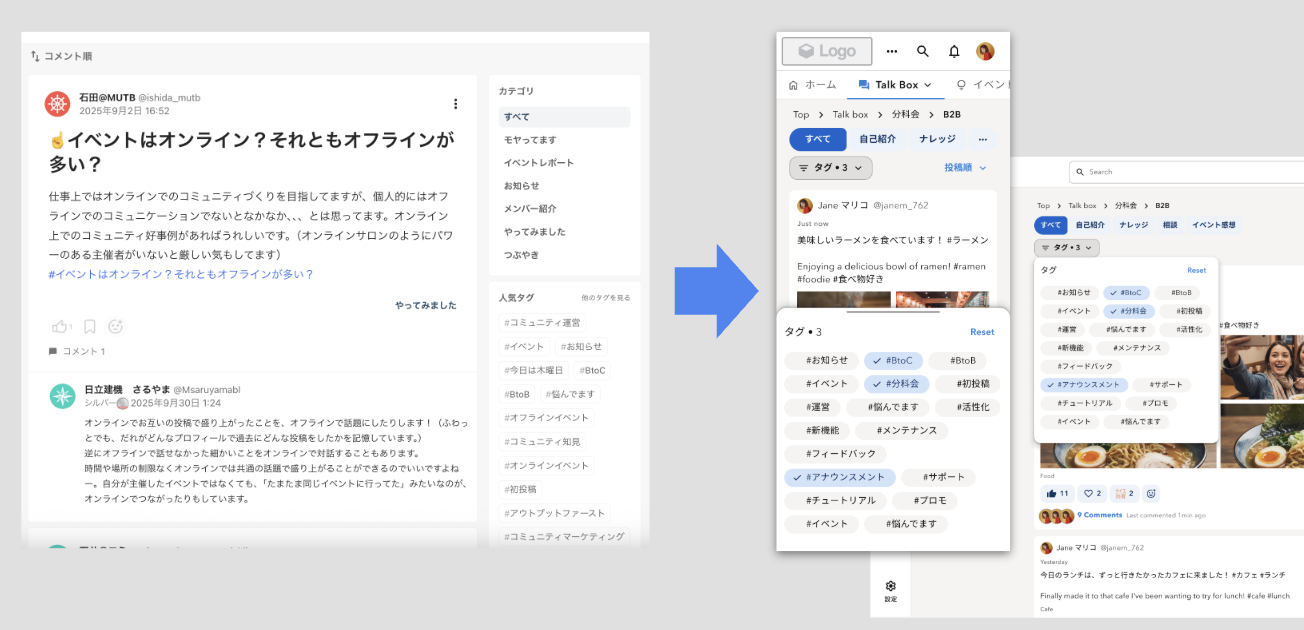This screenshot has height=630, width=1304.
Task: Click the コメント 1 comment icon
Action: coord(53,352)
